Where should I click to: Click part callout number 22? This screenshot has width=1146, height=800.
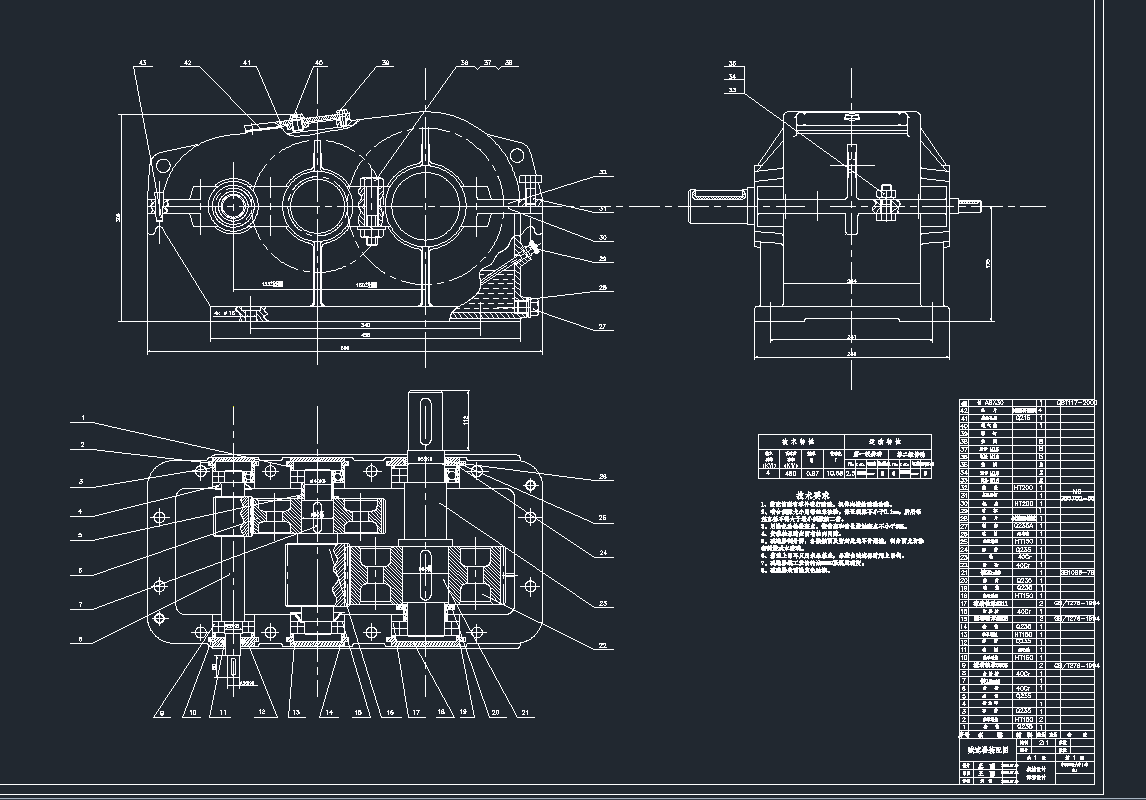coord(603,646)
